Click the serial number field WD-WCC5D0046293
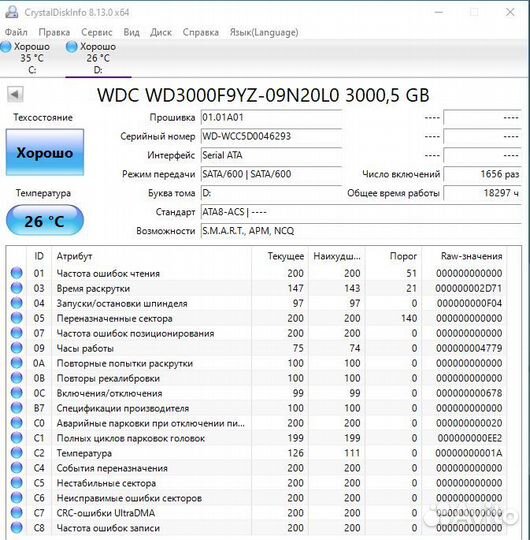Screen dimensions: 530x540 (271, 136)
